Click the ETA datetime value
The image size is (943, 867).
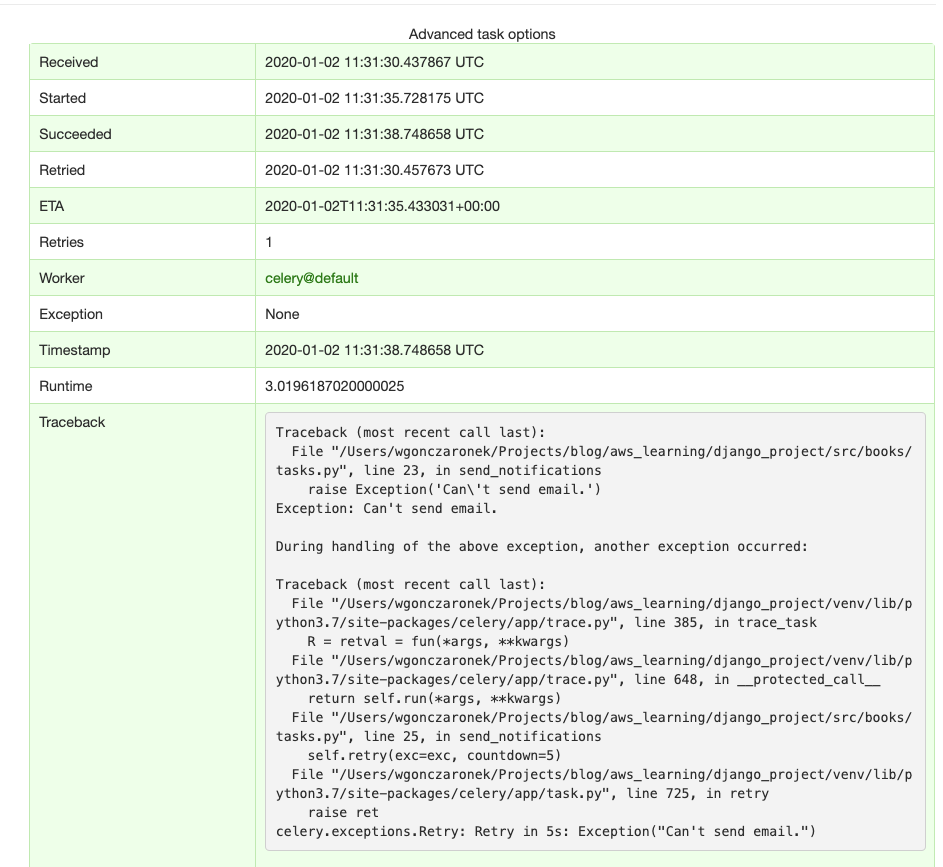click(x=382, y=206)
